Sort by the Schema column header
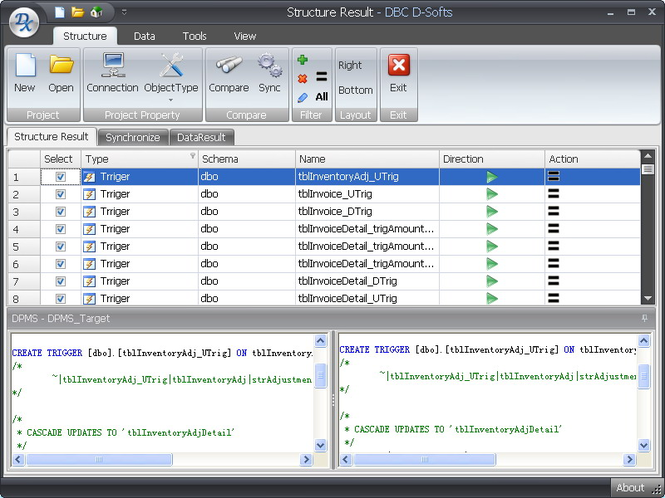Image resolution: width=665 pixels, height=498 pixels. (x=246, y=159)
